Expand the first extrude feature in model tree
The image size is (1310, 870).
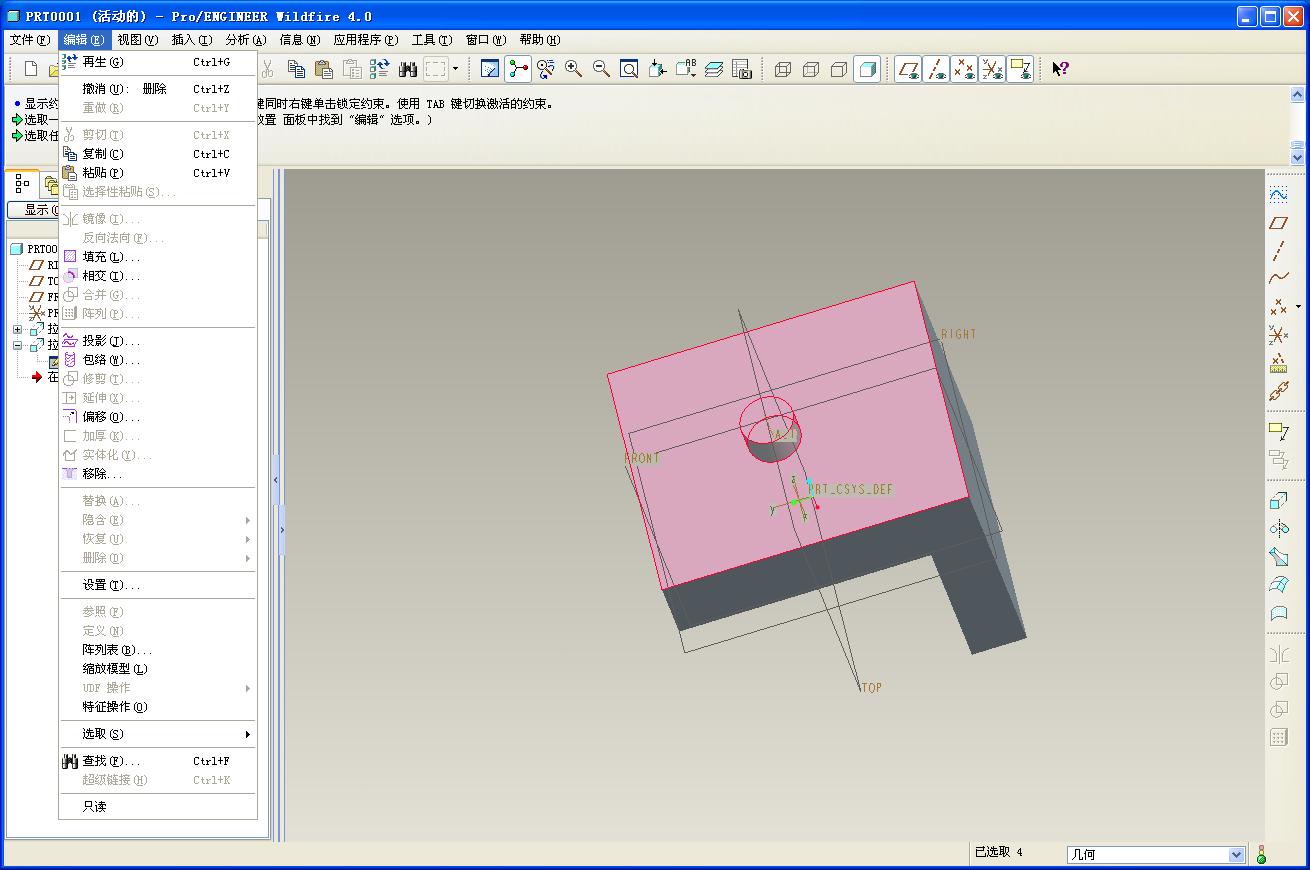17,329
